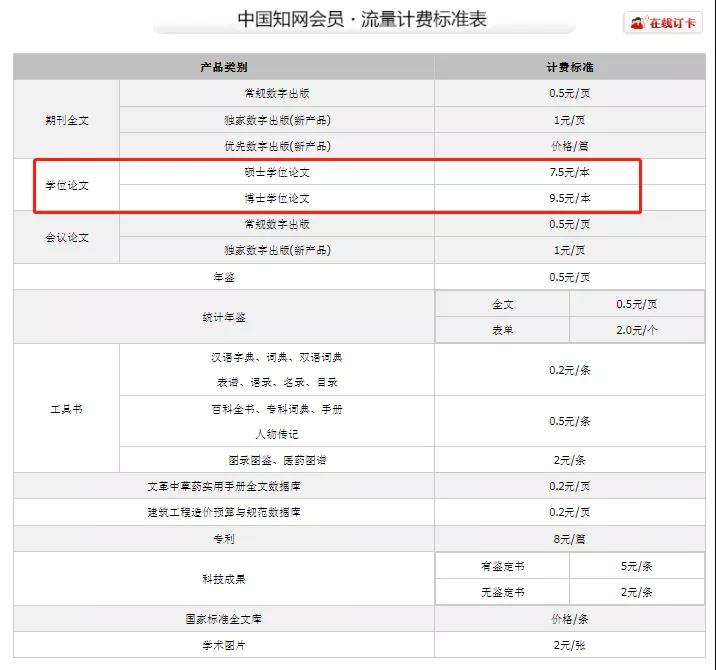This screenshot has width=716, height=670.
Task: Click 百科全书、专科词典、手册 text
Action: 277,409
